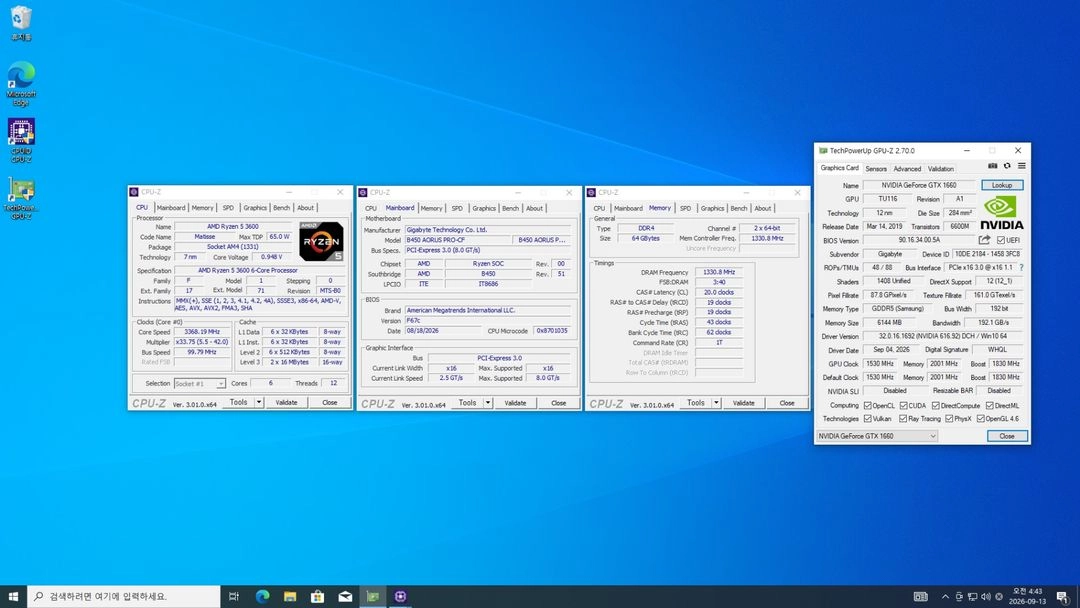The height and width of the screenshot is (608, 1080).
Task: Click the NVIDIA logo in GPU-Z
Action: [x=1001, y=213]
